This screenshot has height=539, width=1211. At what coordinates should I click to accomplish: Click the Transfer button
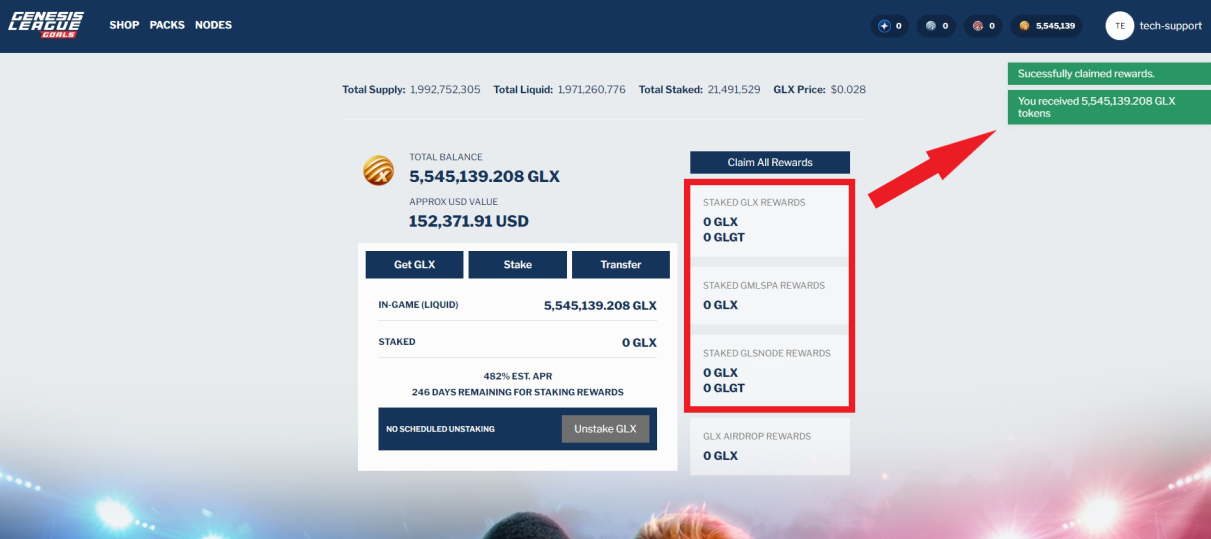621,265
